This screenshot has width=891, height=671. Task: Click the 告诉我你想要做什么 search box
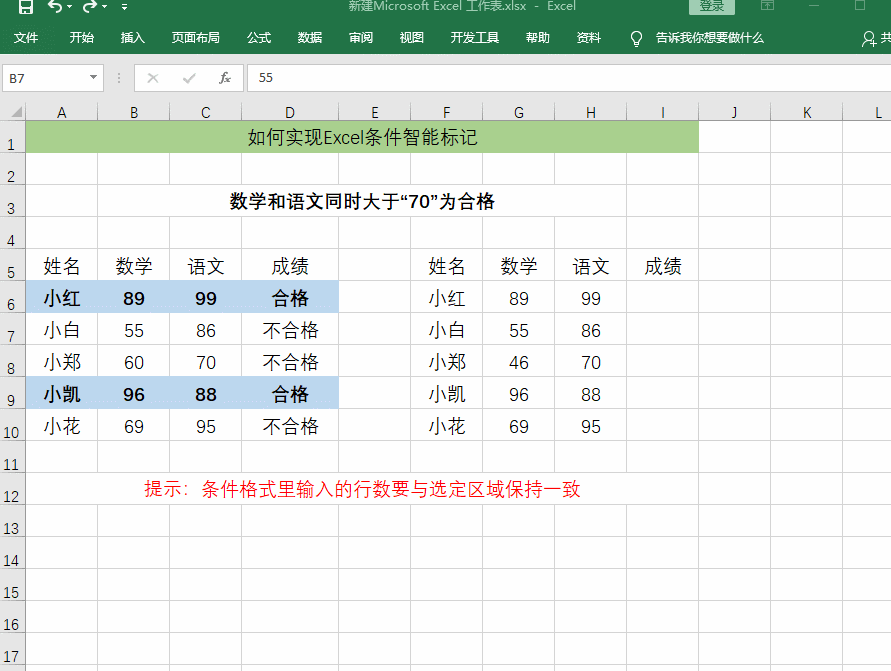709,38
